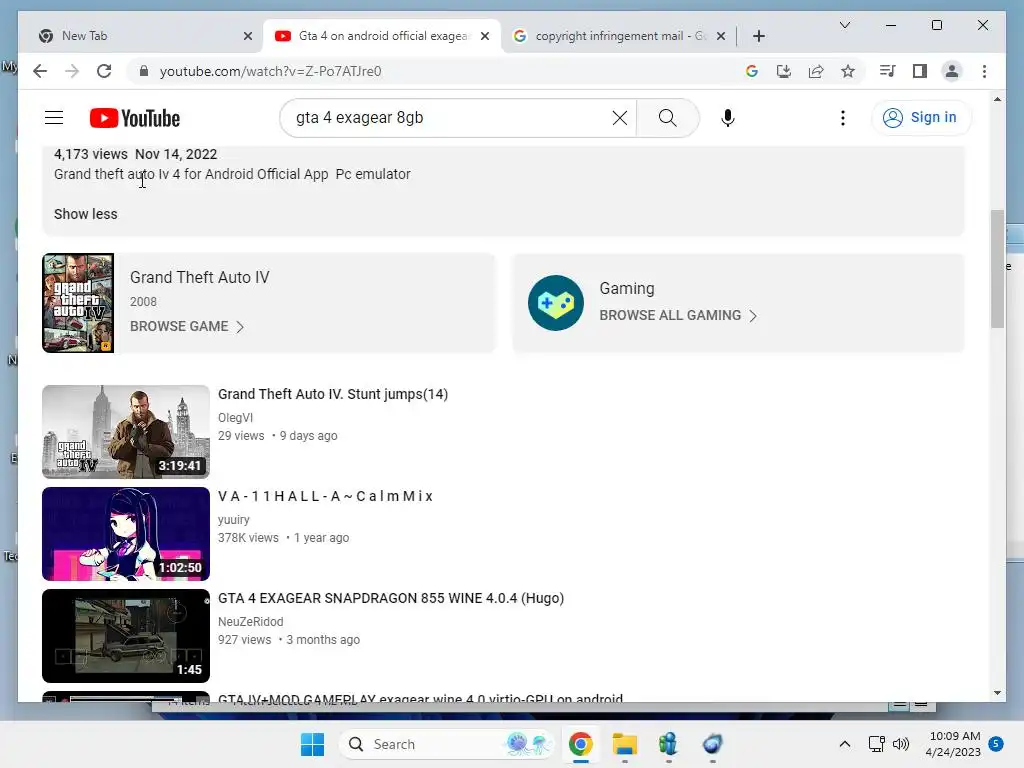Open the Chrome three-dot menu
Viewport: 1024px width, 768px height.
[984, 71]
